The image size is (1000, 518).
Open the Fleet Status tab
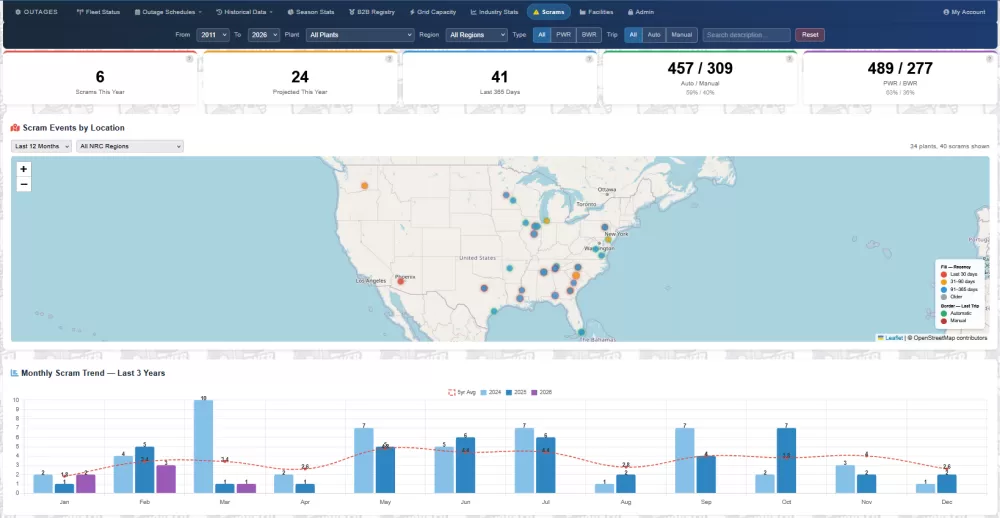tap(98, 12)
